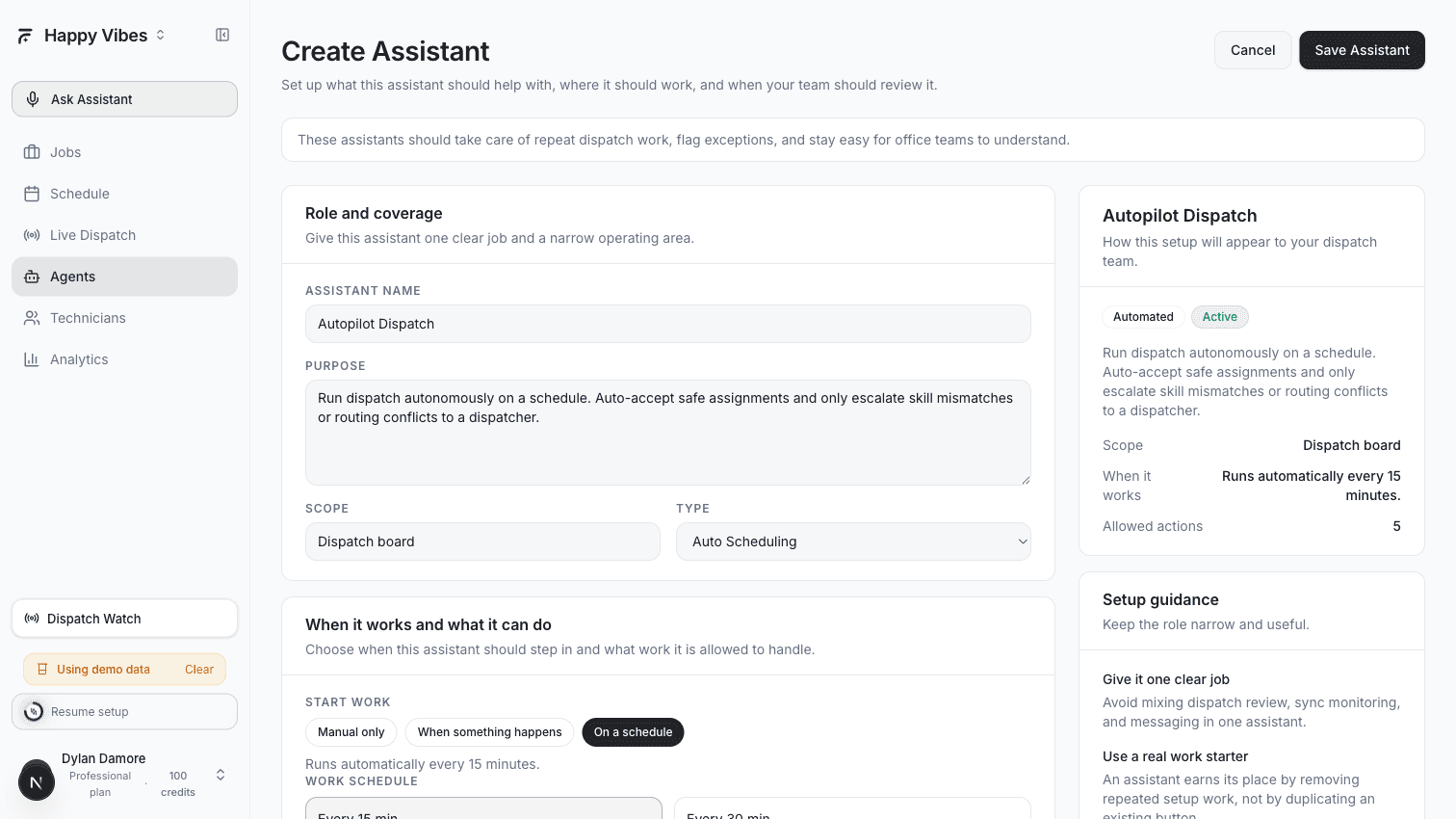Open Analytics with the chart icon
This screenshot has height=819, width=1456.
coord(34,358)
